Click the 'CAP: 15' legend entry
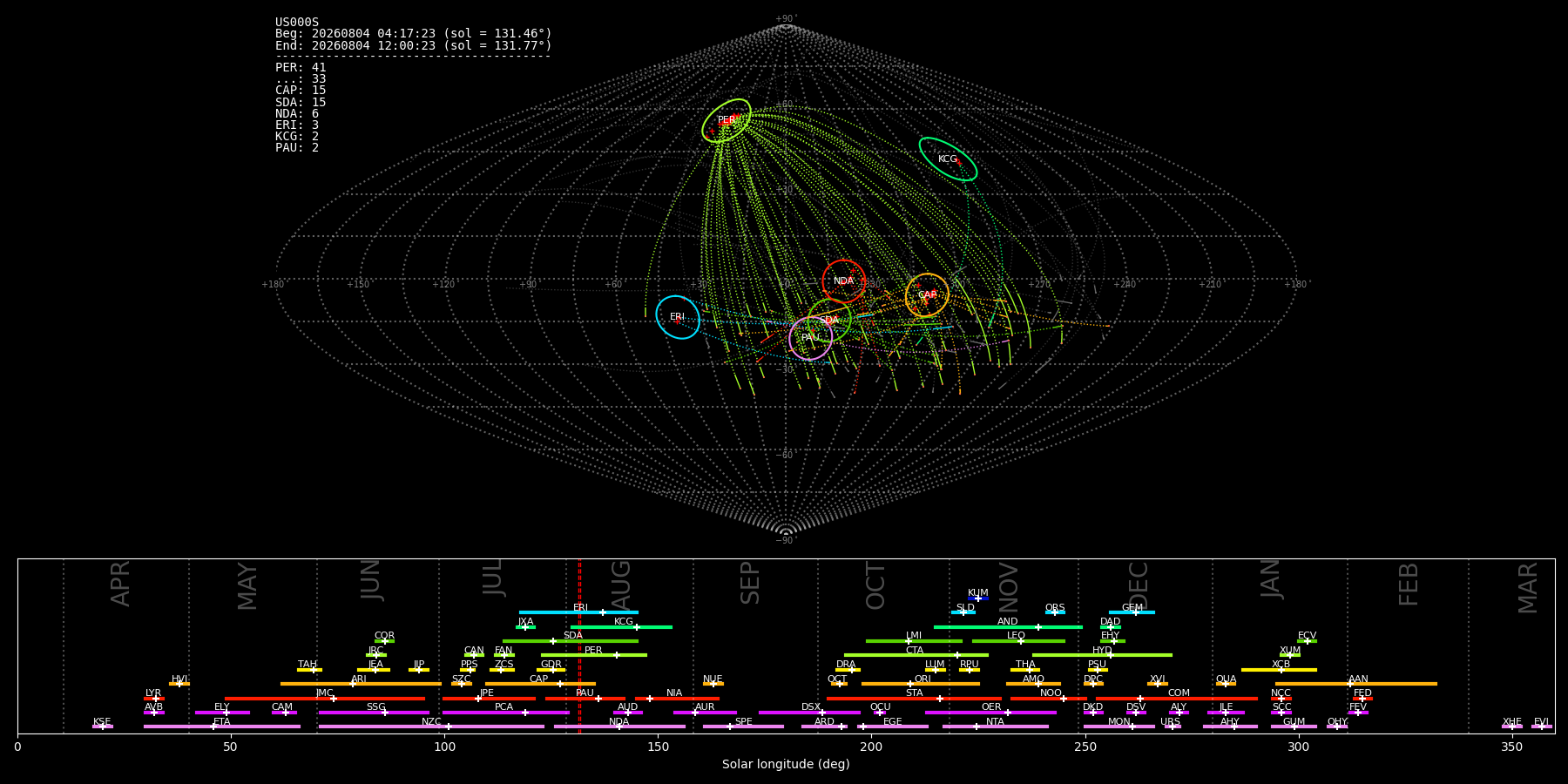Viewport: 1568px width, 784px height. click(301, 91)
